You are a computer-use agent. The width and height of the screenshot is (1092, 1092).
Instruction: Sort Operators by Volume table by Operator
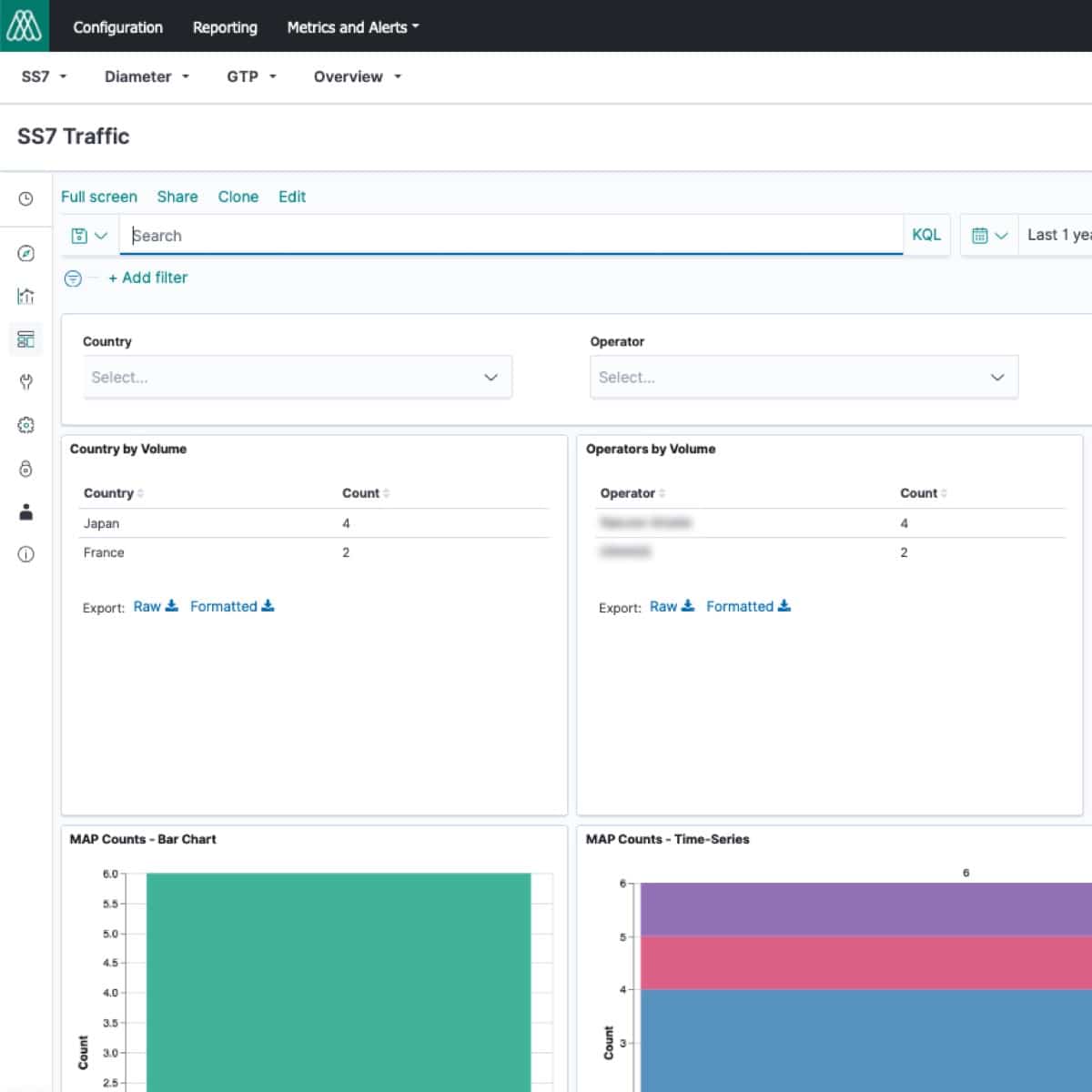(x=632, y=493)
